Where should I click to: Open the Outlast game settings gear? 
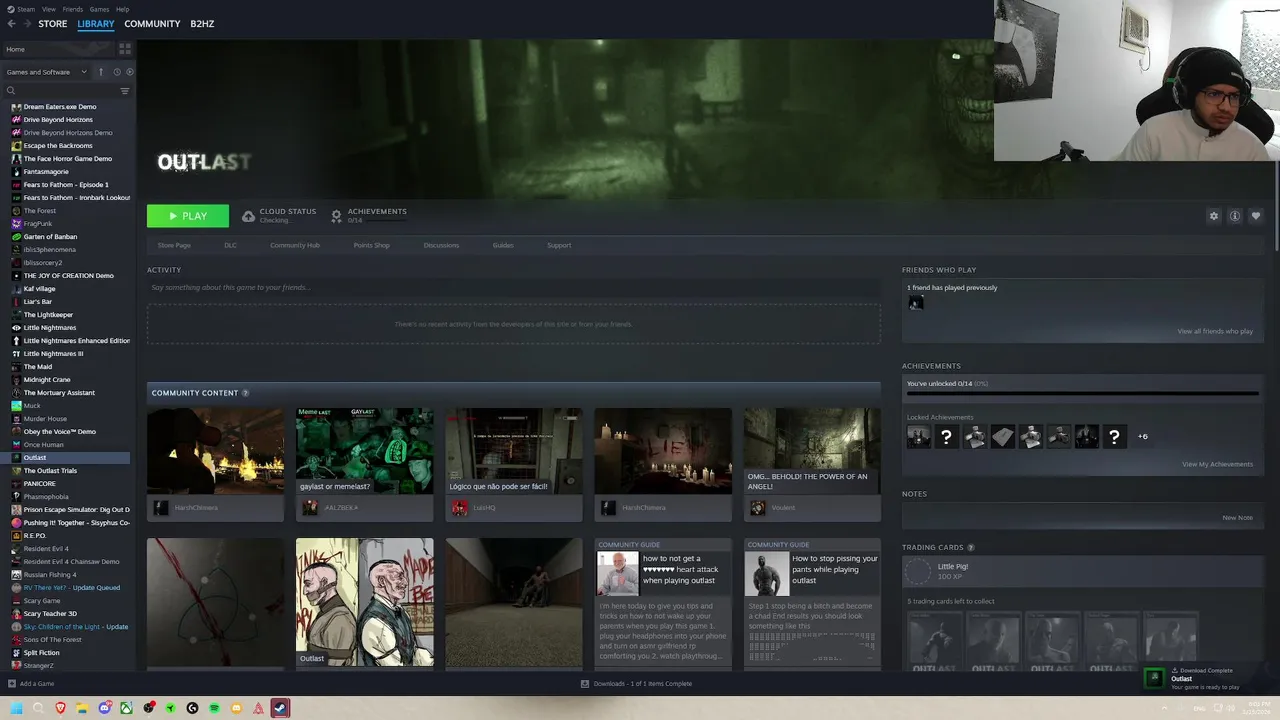(x=1214, y=216)
